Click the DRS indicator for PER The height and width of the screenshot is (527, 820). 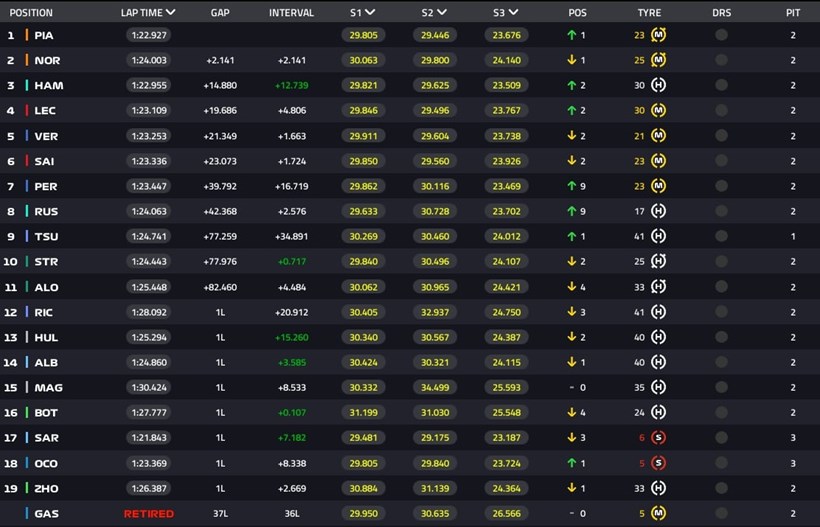(721, 186)
